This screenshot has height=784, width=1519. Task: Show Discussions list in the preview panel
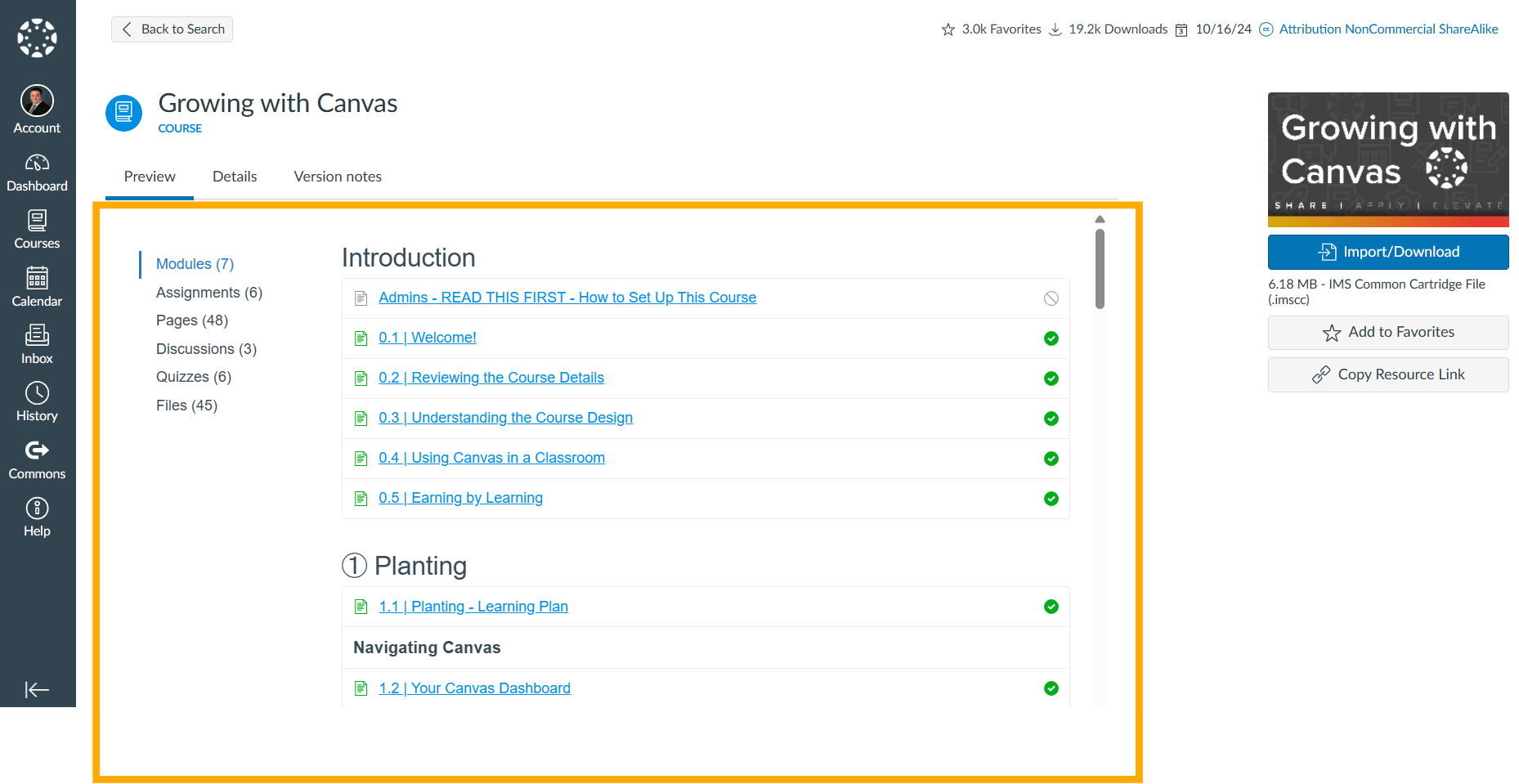pos(206,348)
